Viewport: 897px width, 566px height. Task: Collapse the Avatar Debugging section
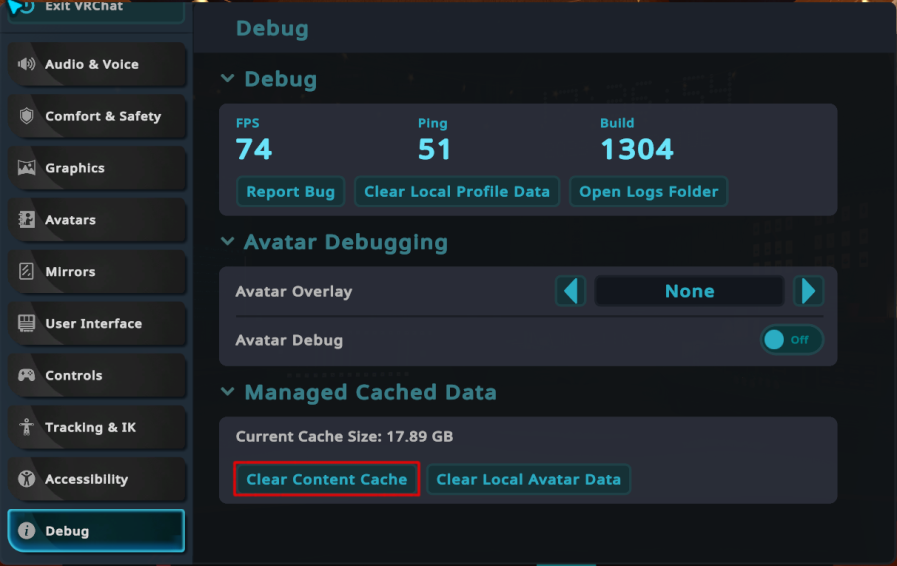tap(228, 242)
